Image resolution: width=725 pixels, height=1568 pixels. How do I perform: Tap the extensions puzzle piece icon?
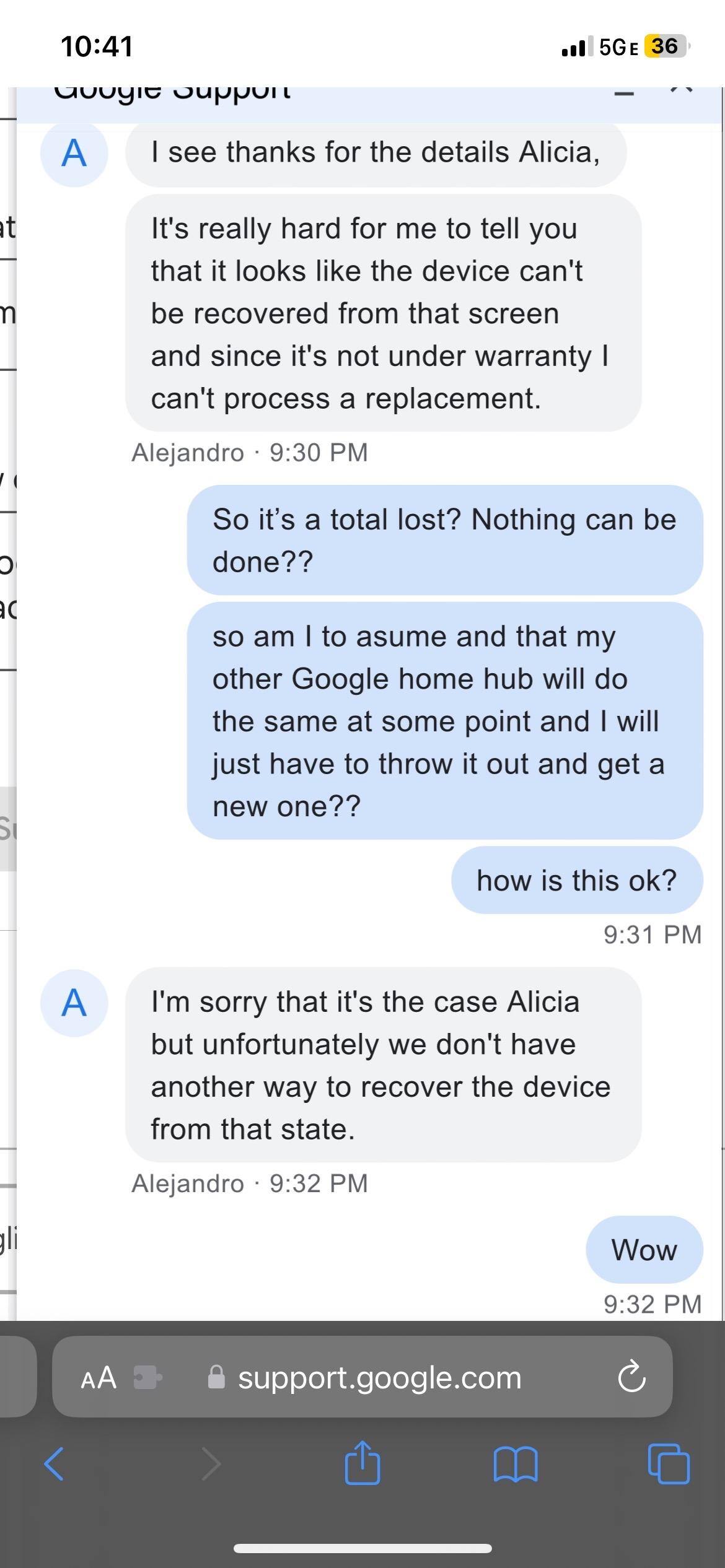point(148,1377)
